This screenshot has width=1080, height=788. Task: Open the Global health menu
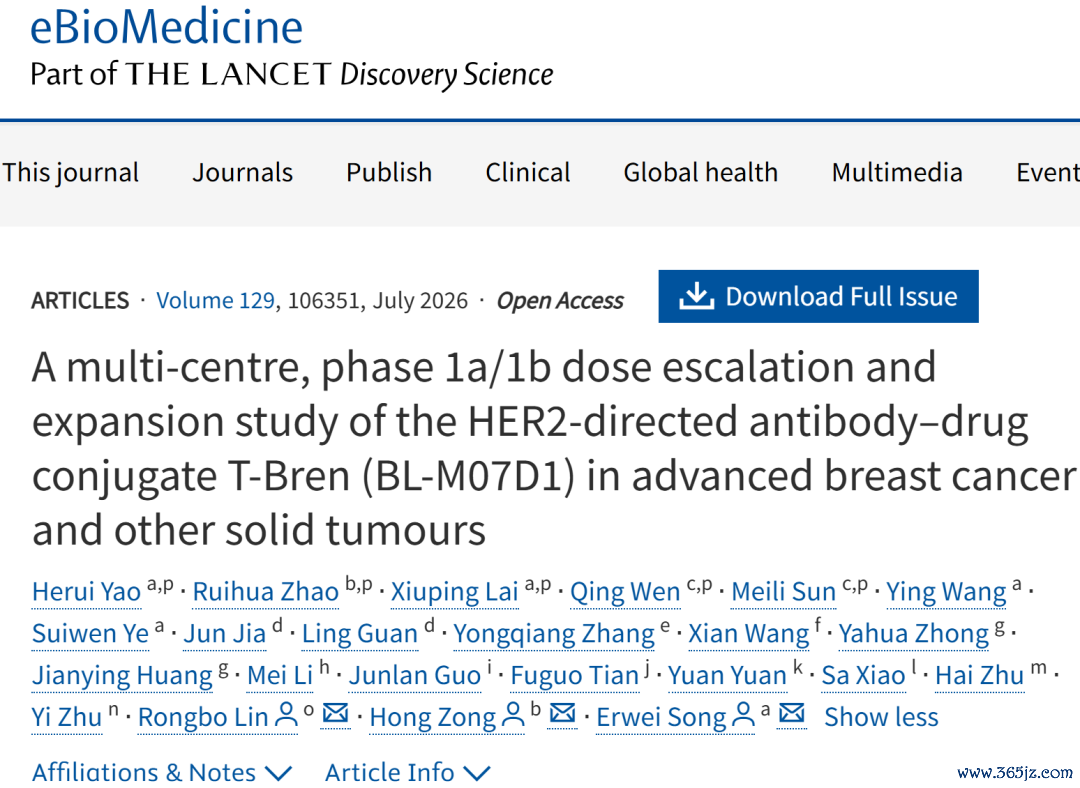click(x=700, y=172)
